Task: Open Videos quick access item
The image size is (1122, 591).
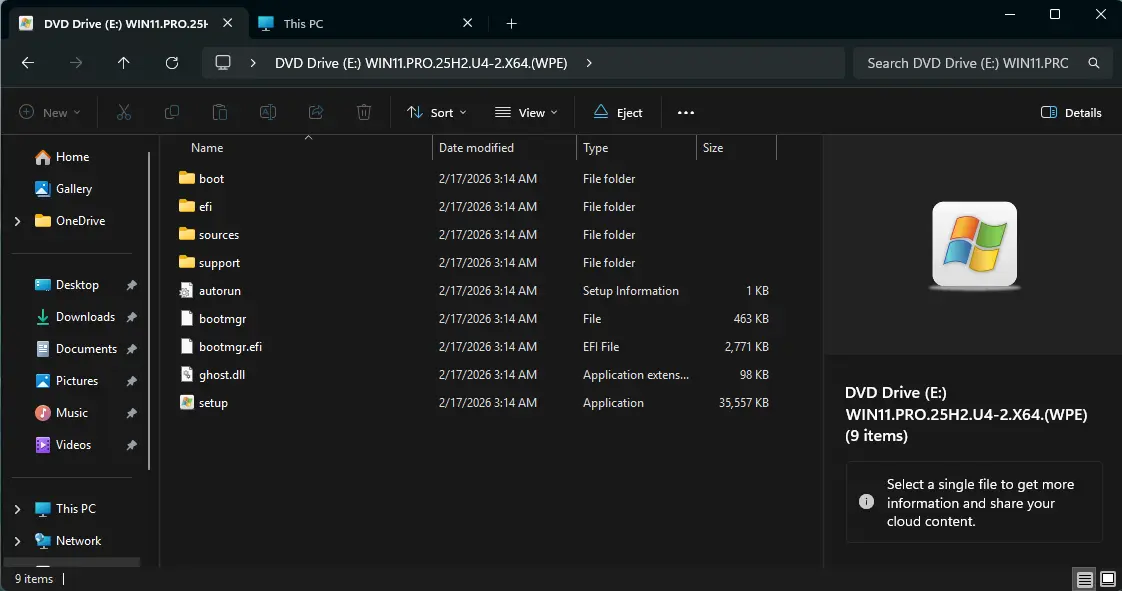Action: (73, 445)
